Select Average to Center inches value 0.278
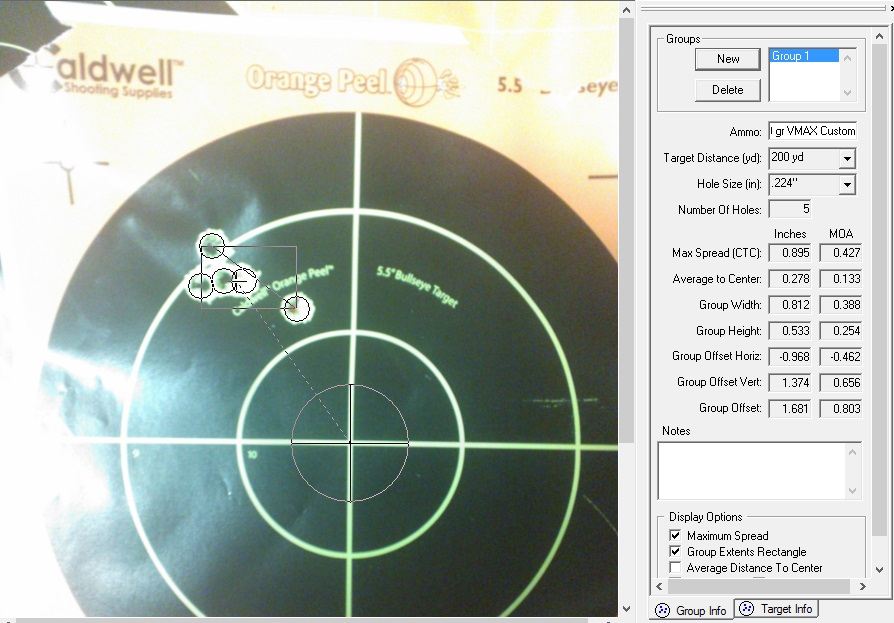The image size is (894, 623). (790, 279)
